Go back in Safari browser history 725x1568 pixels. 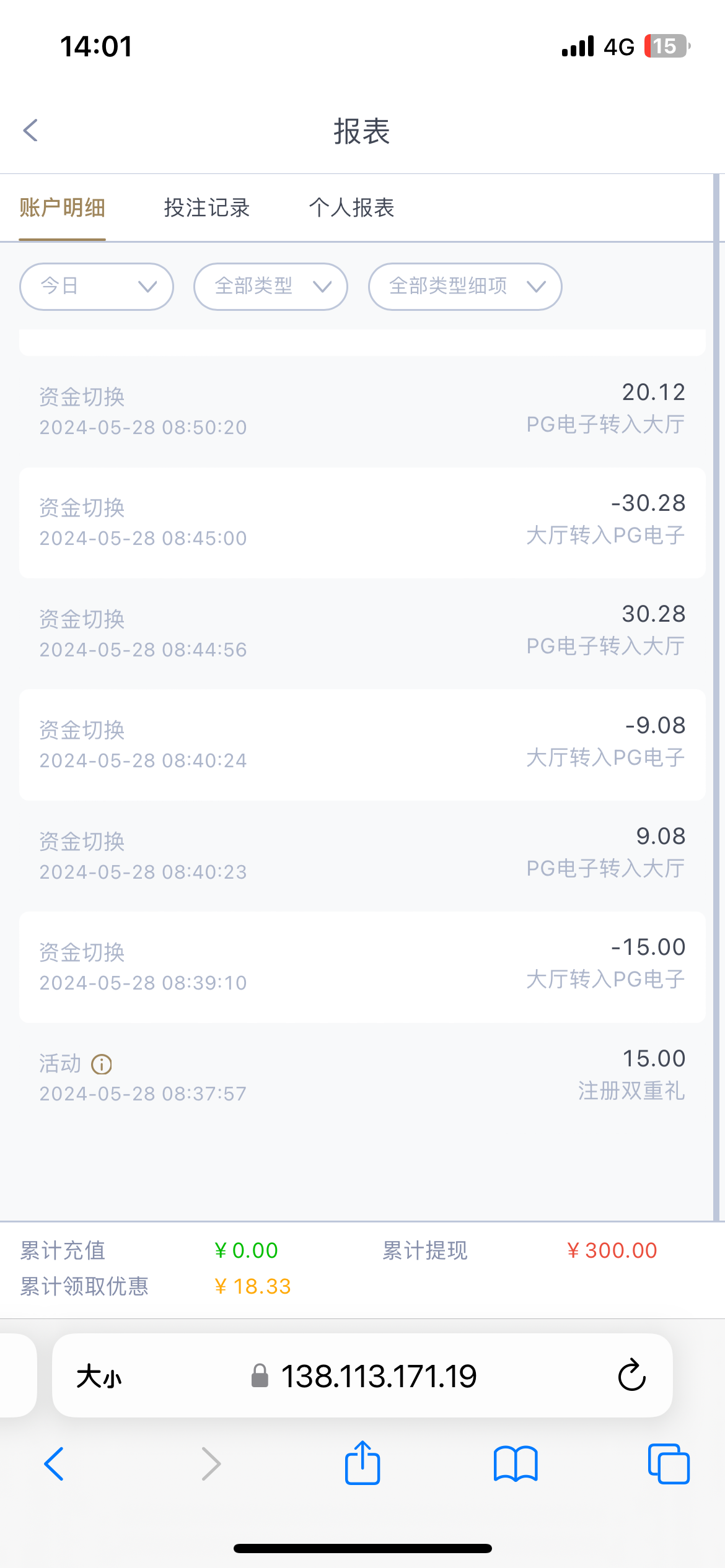tap(54, 1463)
